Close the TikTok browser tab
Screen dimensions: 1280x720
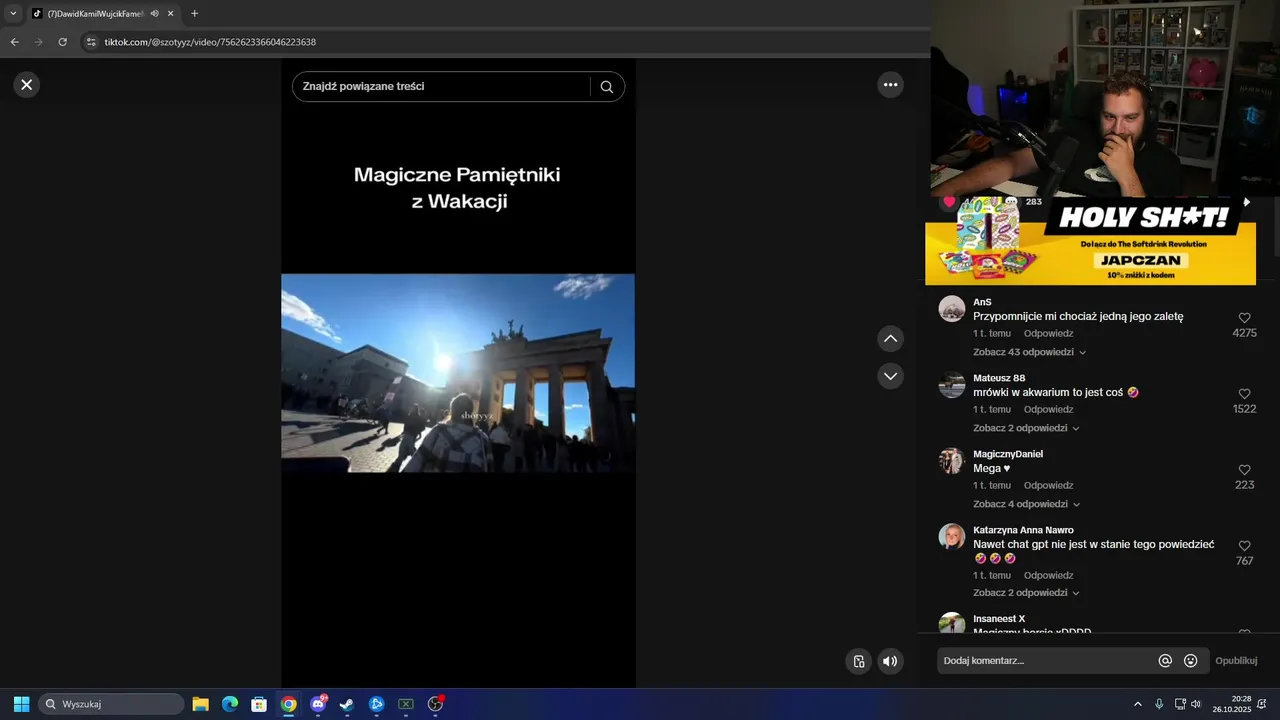click(171, 14)
